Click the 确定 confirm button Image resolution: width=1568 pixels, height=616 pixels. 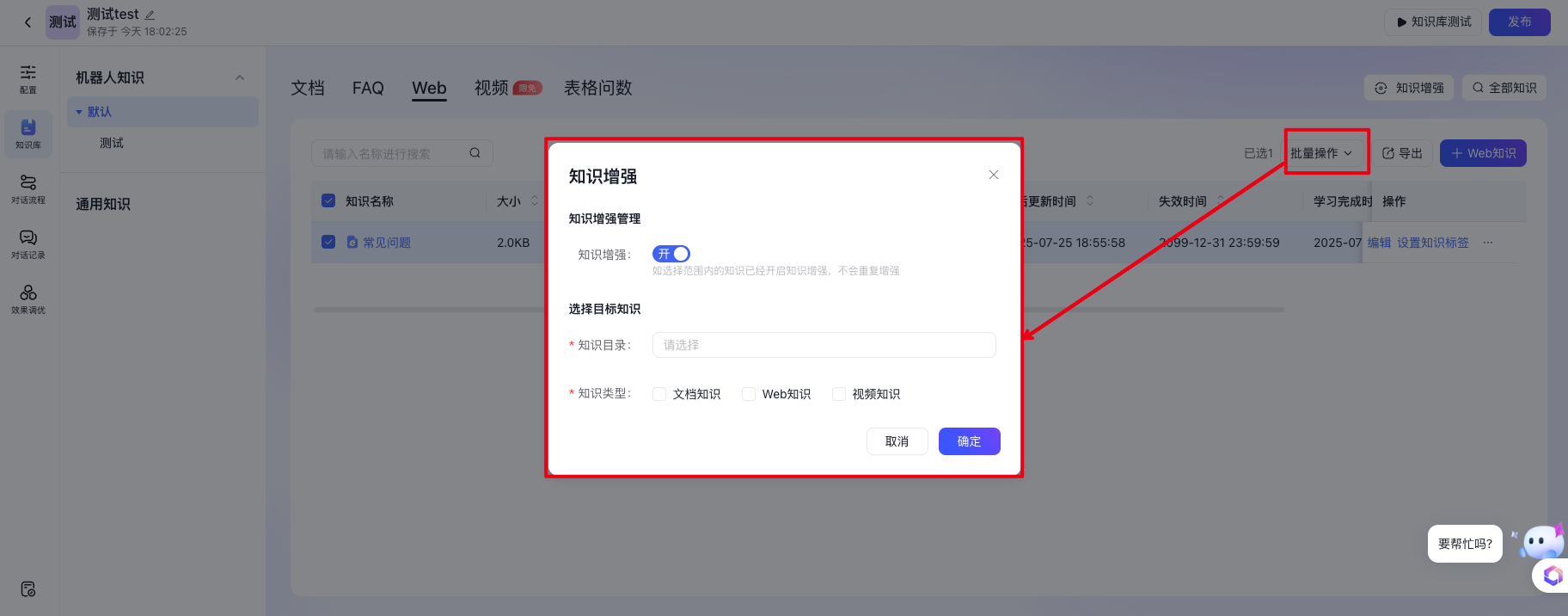(x=969, y=441)
